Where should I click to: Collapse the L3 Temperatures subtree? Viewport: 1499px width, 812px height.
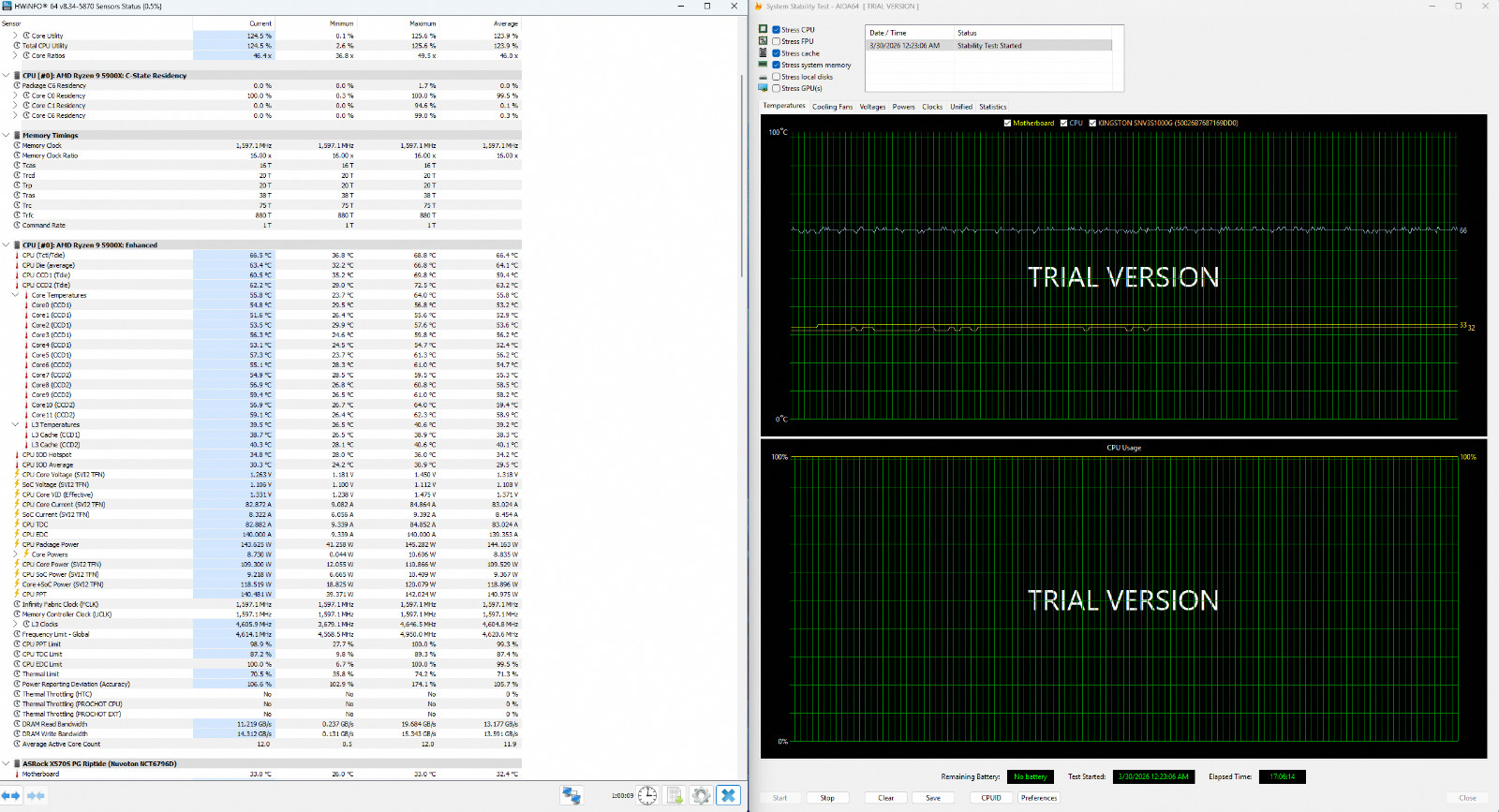[15, 424]
